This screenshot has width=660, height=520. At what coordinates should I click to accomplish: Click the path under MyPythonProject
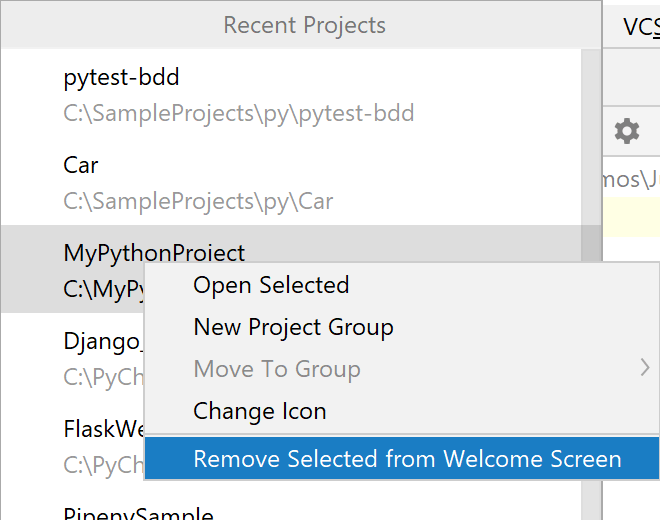(104, 291)
